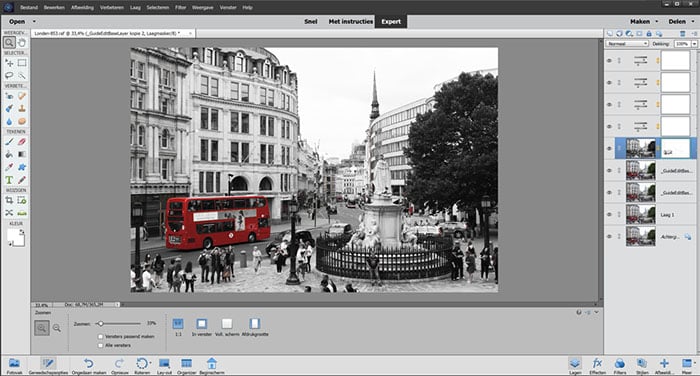Image resolution: width=700 pixels, height=376 pixels.
Task: Lock all pixels in Layers panel
Action: pyautogui.click(x=649, y=33)
